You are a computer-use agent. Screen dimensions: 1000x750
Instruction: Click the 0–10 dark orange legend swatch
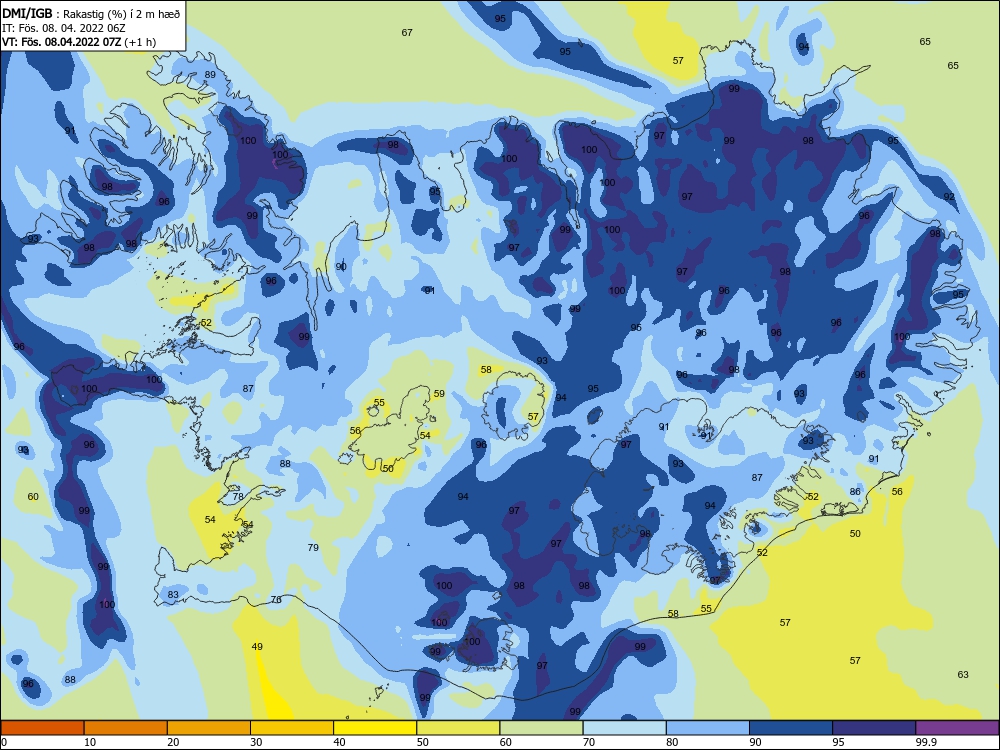42,728
